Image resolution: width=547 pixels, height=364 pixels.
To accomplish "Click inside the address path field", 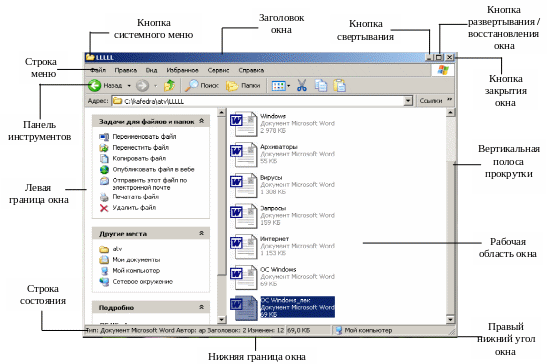I will 258,101.
